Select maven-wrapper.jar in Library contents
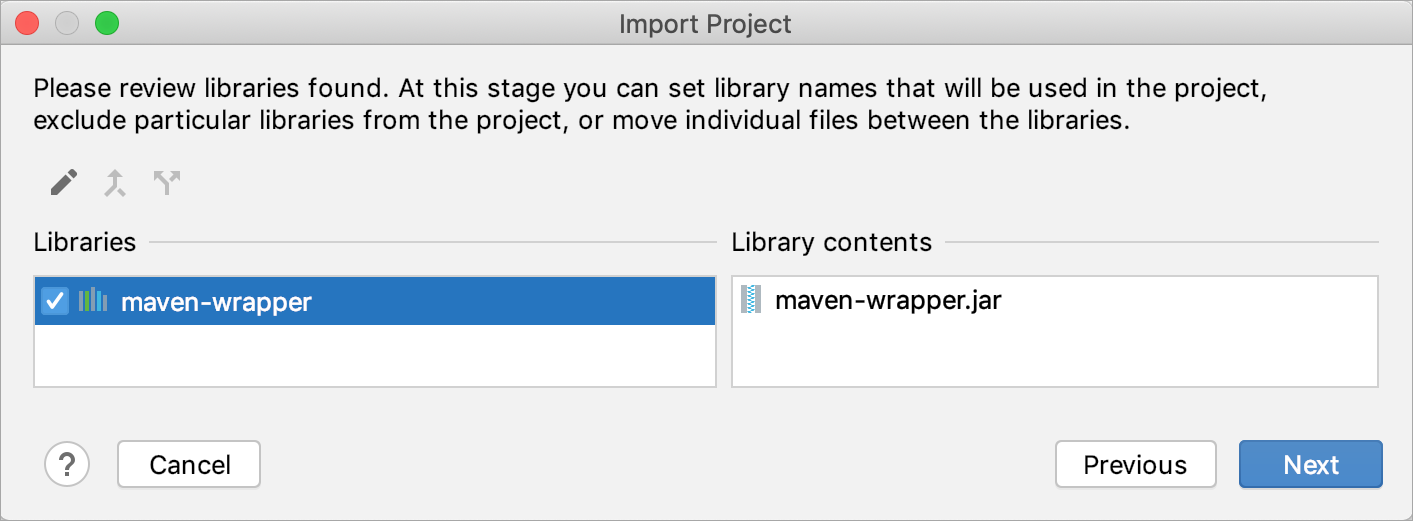The image size is (1413, 521). tap(888, 299)
